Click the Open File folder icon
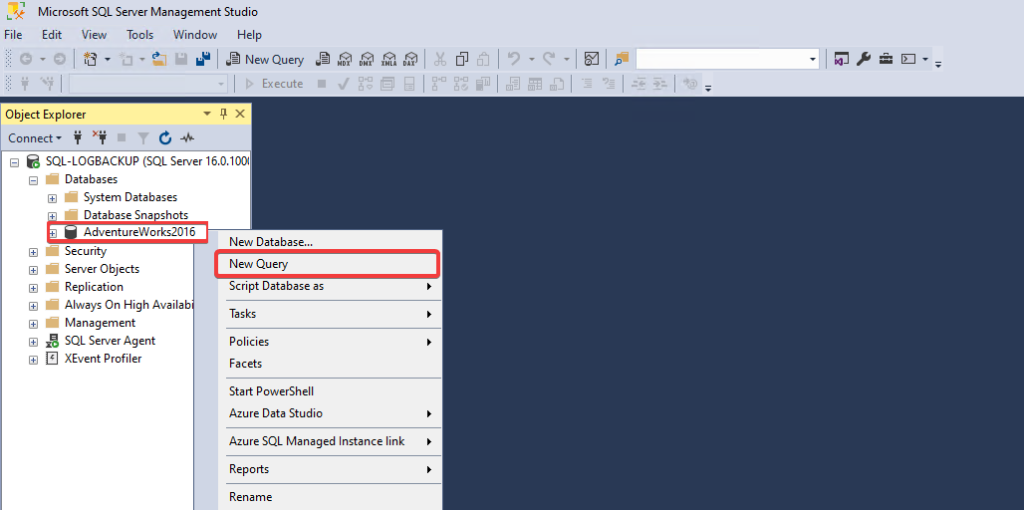Viewport: 1024px width, 510px height. [159, 59]
